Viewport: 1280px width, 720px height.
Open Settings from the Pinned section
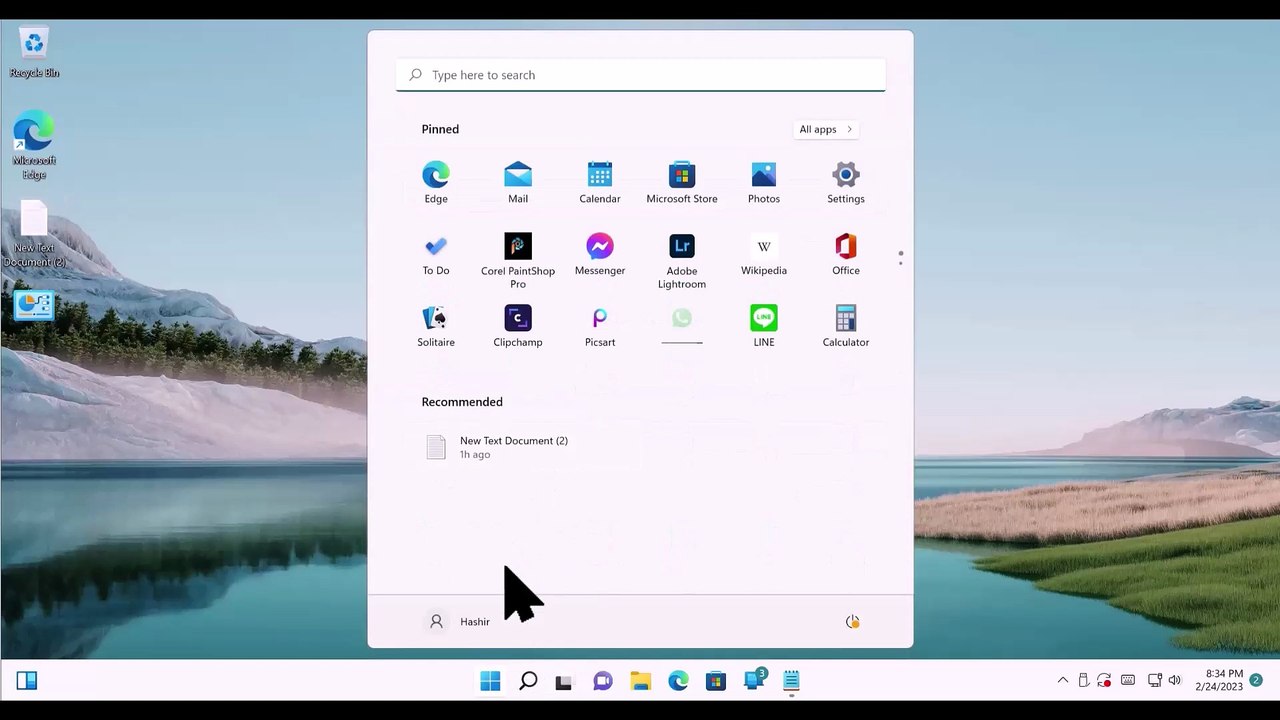(x=846, y=183)
